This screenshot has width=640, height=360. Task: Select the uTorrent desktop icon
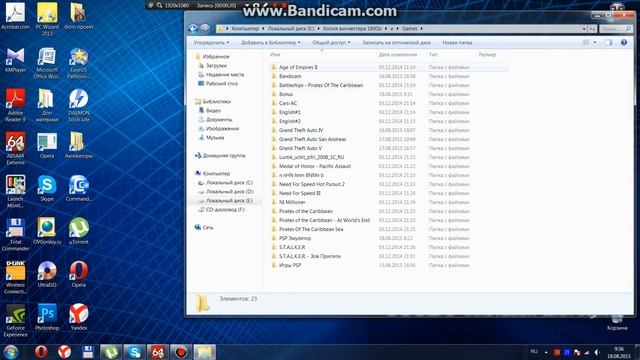point(78,231)
